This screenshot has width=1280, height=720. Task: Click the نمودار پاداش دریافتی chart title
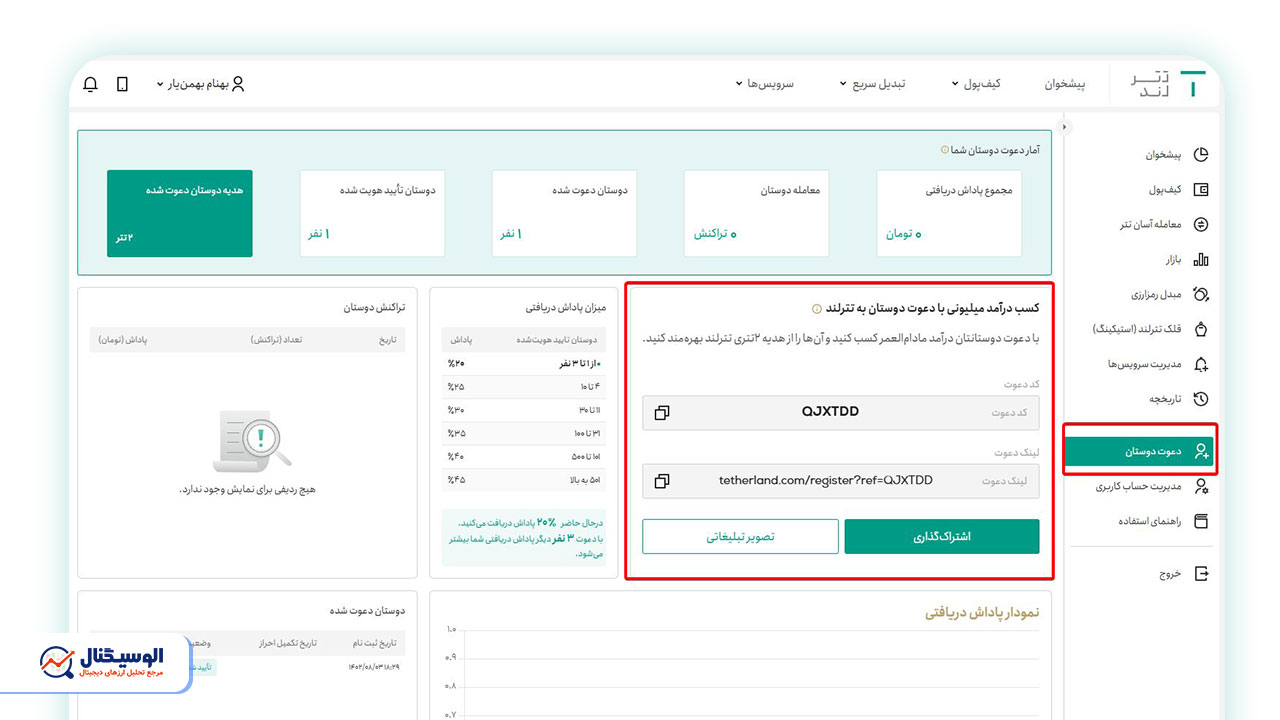[982, 612]
